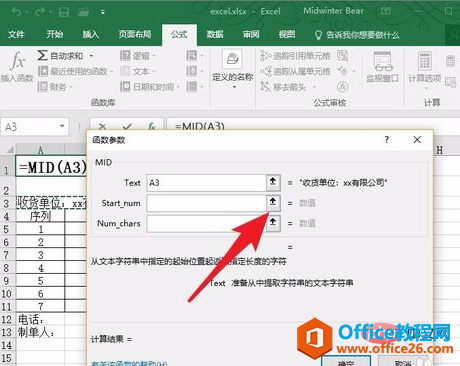Click the 告诉我你想要做什么 search box
460x366 pixels.
357,35
